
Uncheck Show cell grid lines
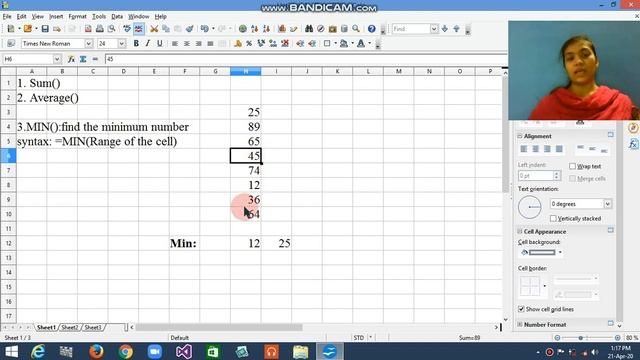pos(521,309)
